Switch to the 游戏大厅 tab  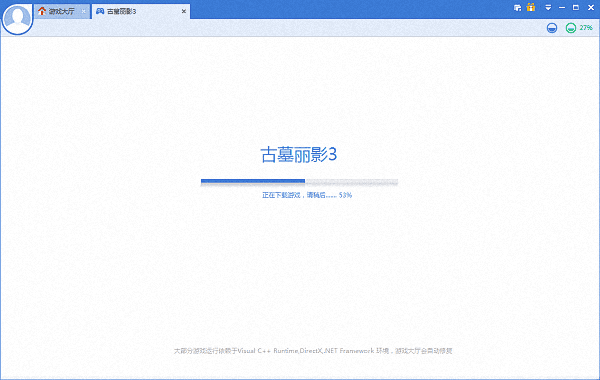(62, 11)
